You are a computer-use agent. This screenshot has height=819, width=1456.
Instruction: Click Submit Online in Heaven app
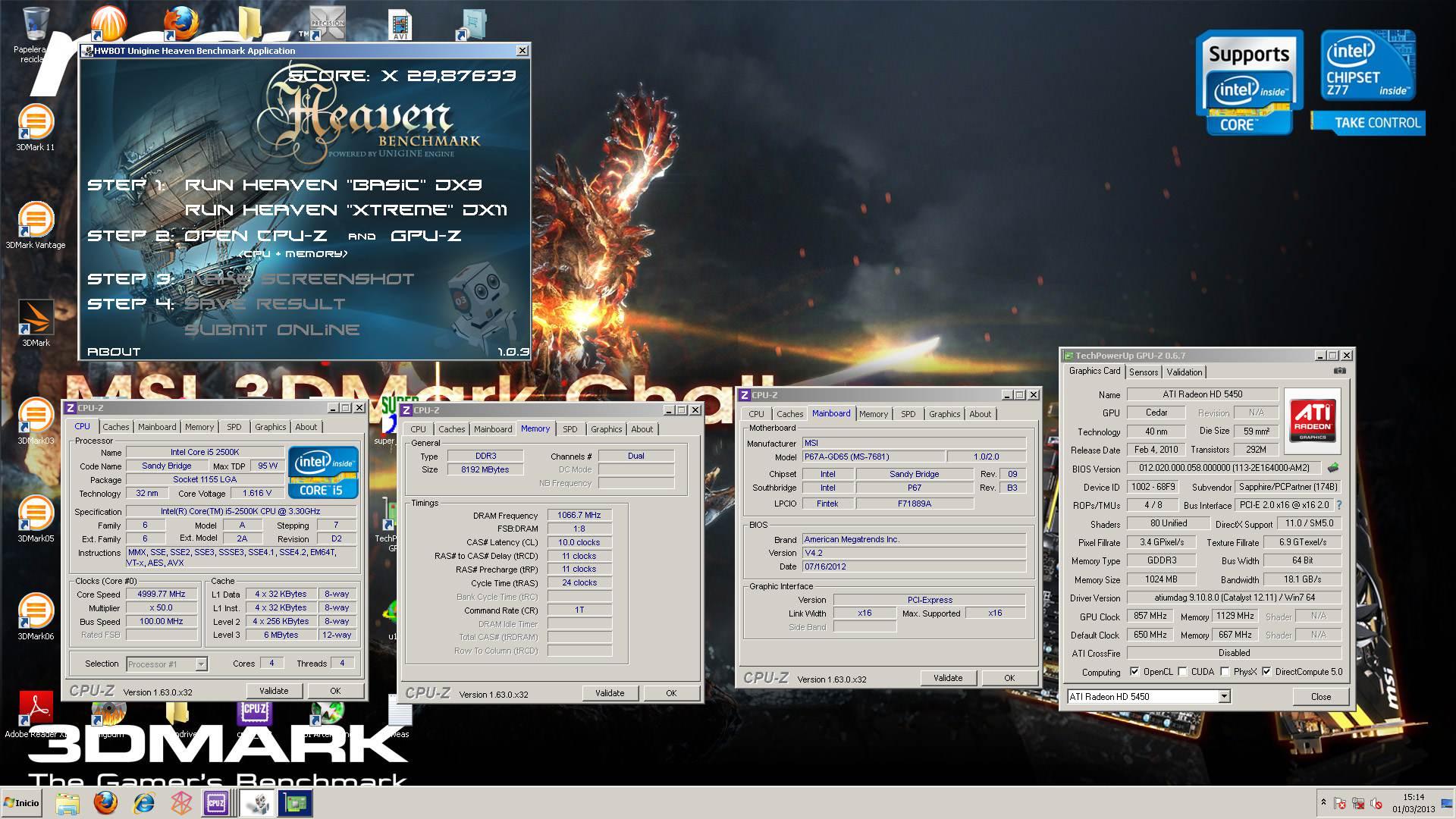pos(271,330)
